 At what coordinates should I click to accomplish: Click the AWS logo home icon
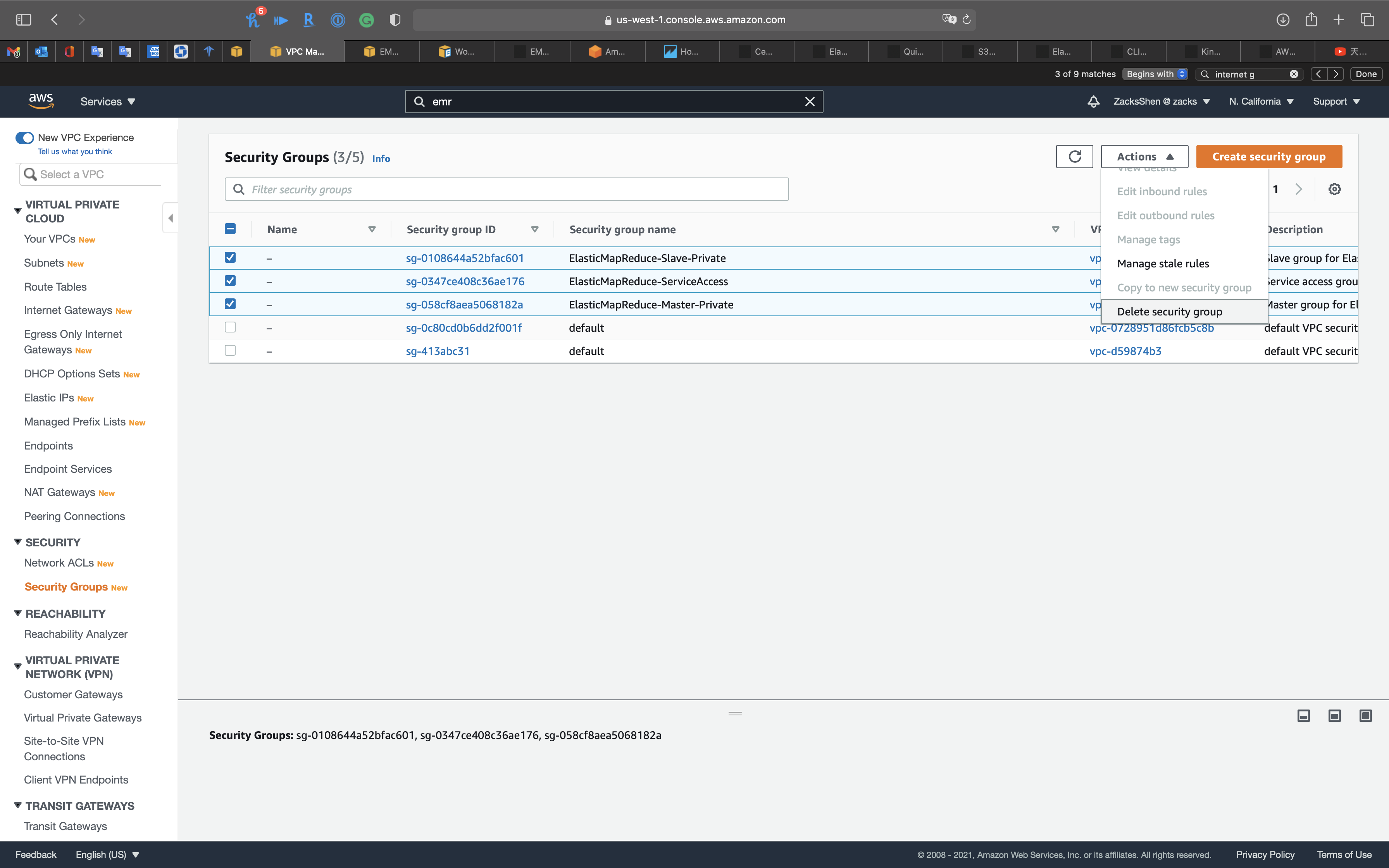coord(41,101)
